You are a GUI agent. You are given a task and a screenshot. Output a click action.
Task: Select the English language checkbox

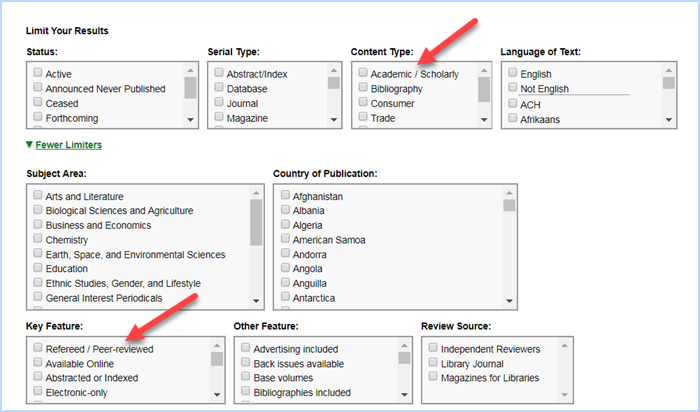coord(512,74)
